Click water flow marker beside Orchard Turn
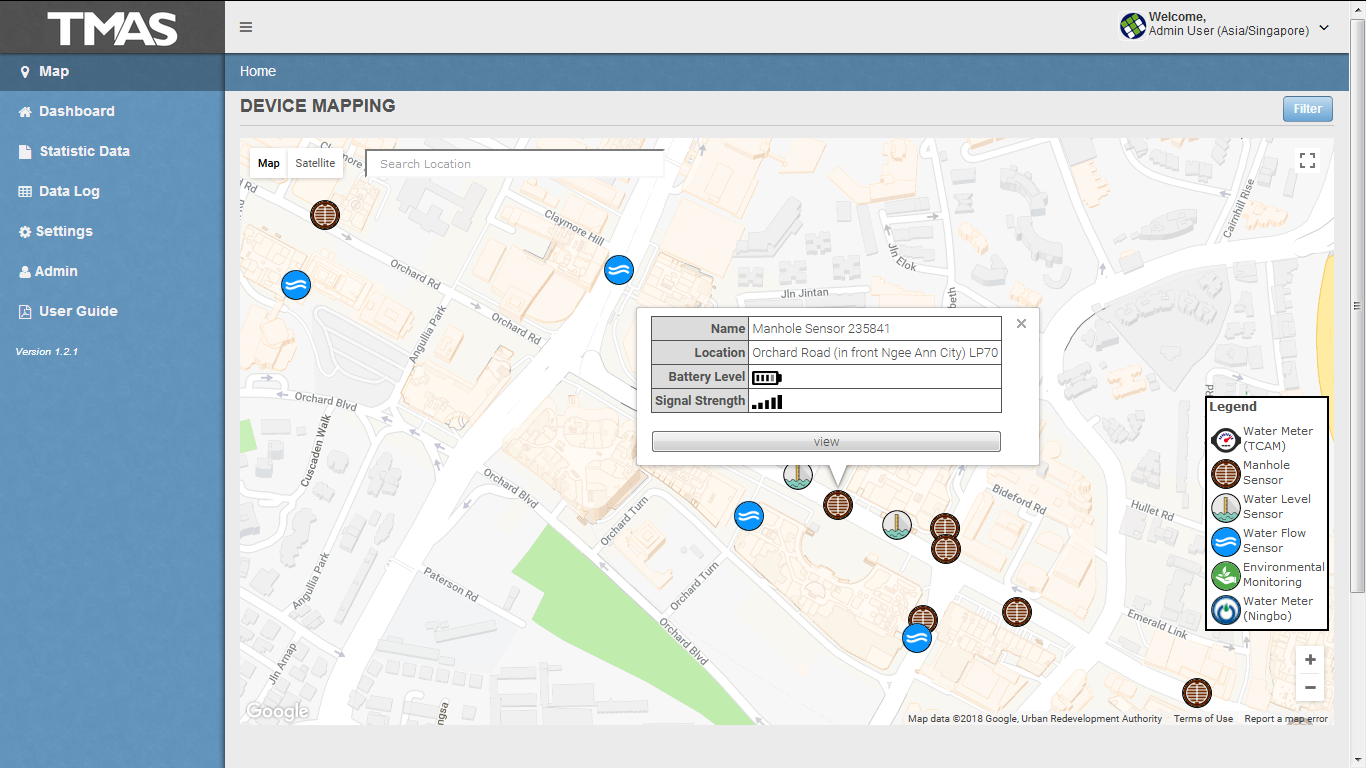Image resolution: width=1366 pixels, height=768 pixels. (749, 516)
